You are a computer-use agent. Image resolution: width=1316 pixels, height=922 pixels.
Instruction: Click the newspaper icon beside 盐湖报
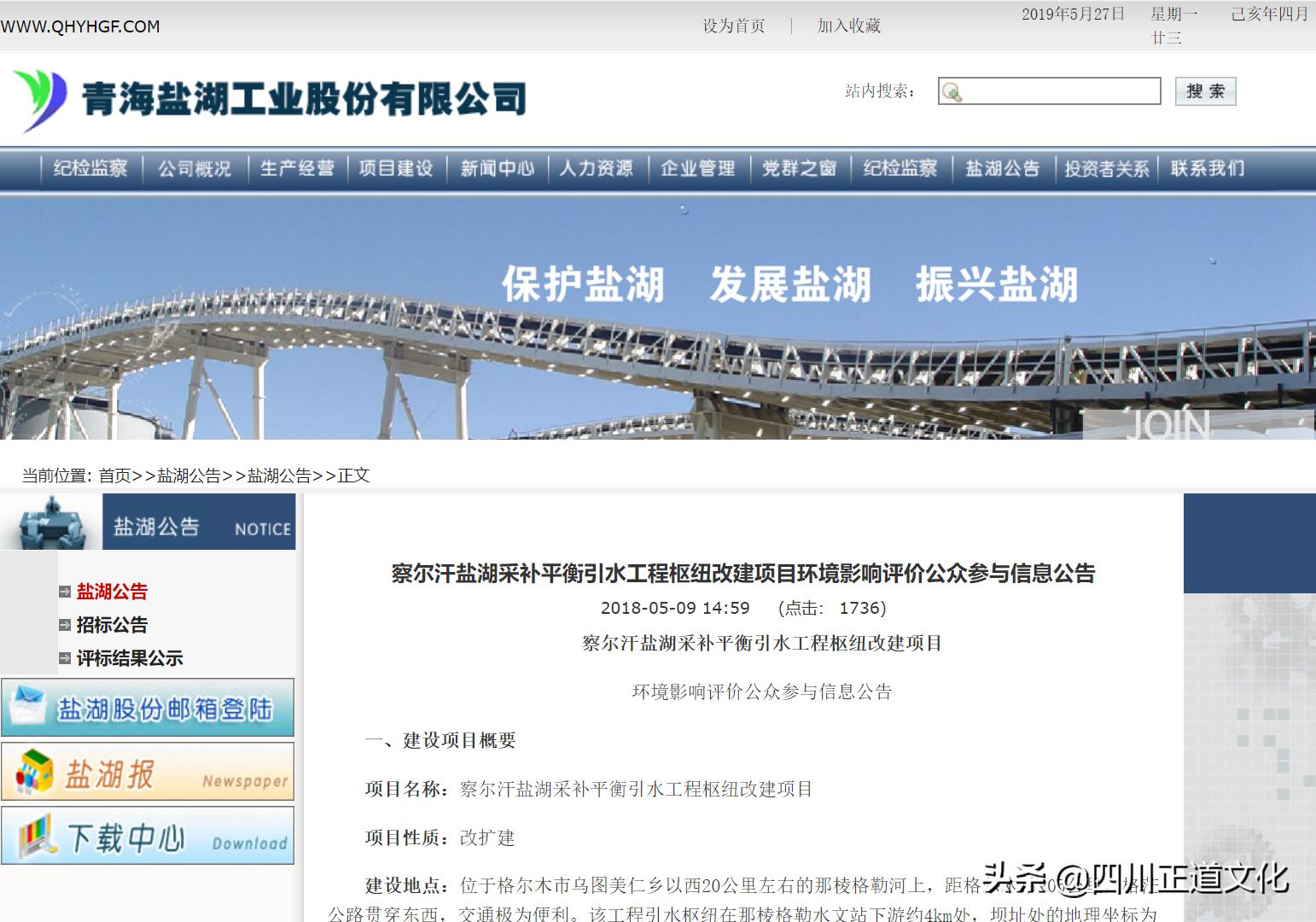(x=34, y=771)
